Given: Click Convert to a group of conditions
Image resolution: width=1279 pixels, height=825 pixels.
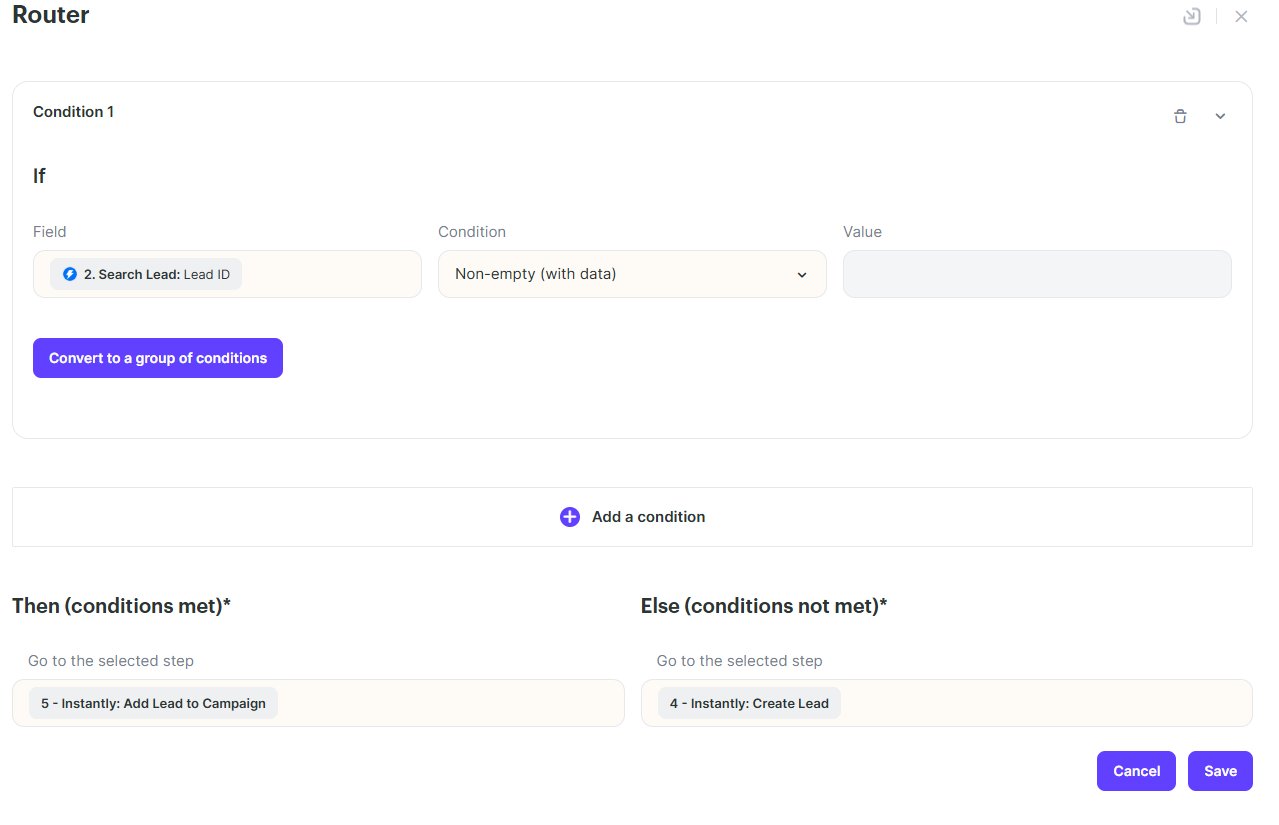Looking at the screenshot, I should click(158, 358).
